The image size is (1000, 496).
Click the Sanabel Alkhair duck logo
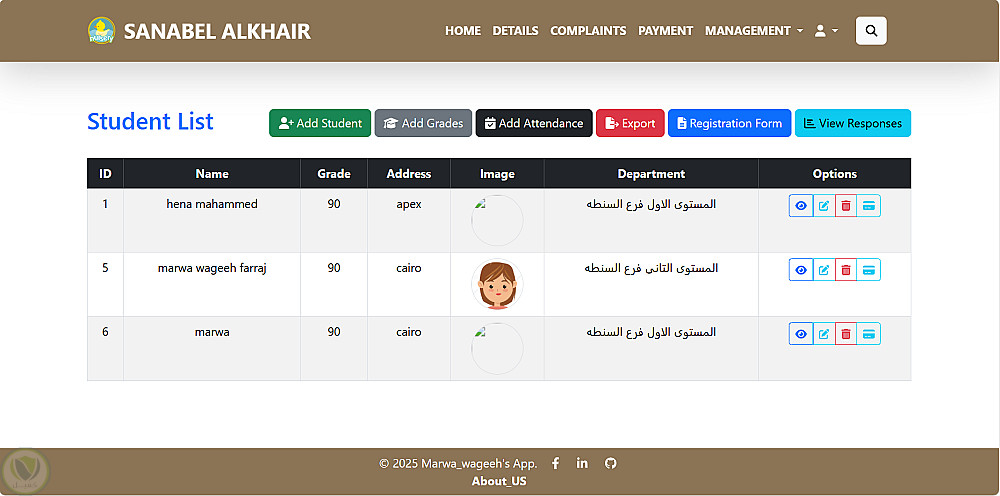click(x=101, y=31)
